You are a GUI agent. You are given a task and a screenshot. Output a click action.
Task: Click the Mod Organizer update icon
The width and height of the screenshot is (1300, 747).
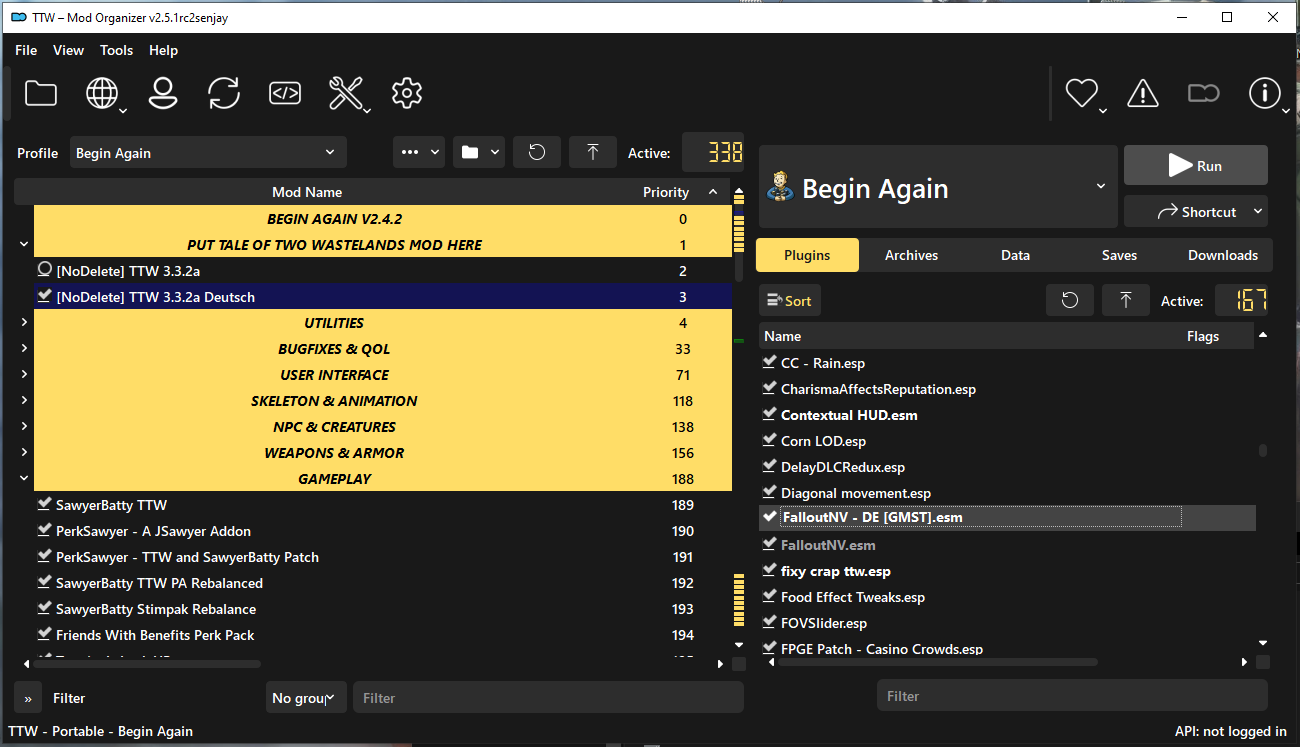tap(1203, 93)
